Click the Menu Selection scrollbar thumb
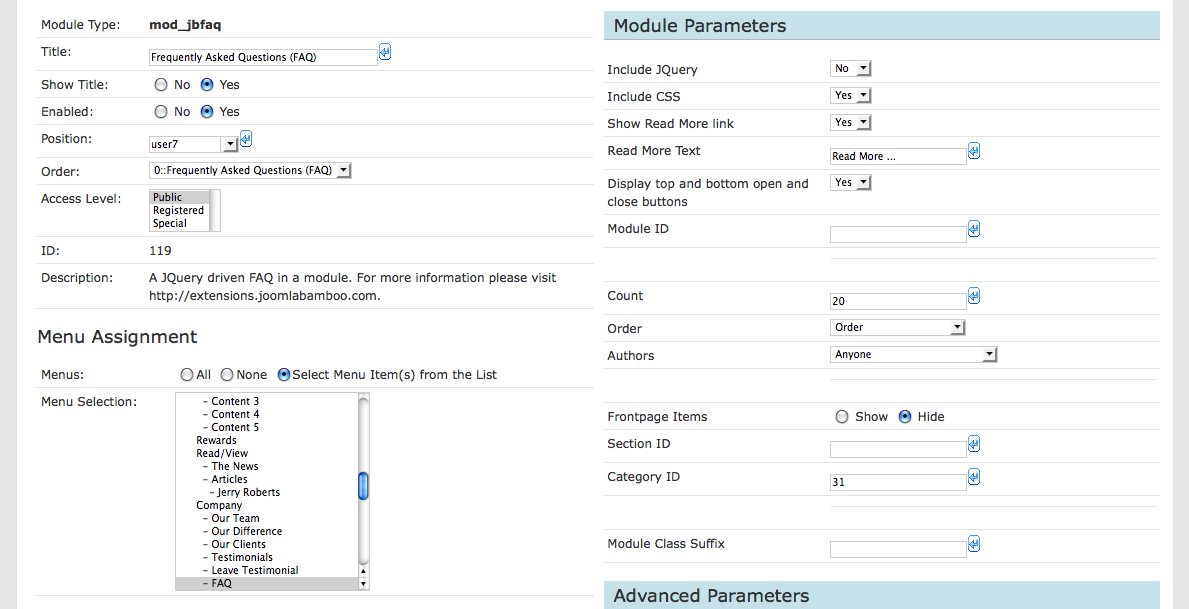Screen dimensions: 1189x609 (363, 485)
